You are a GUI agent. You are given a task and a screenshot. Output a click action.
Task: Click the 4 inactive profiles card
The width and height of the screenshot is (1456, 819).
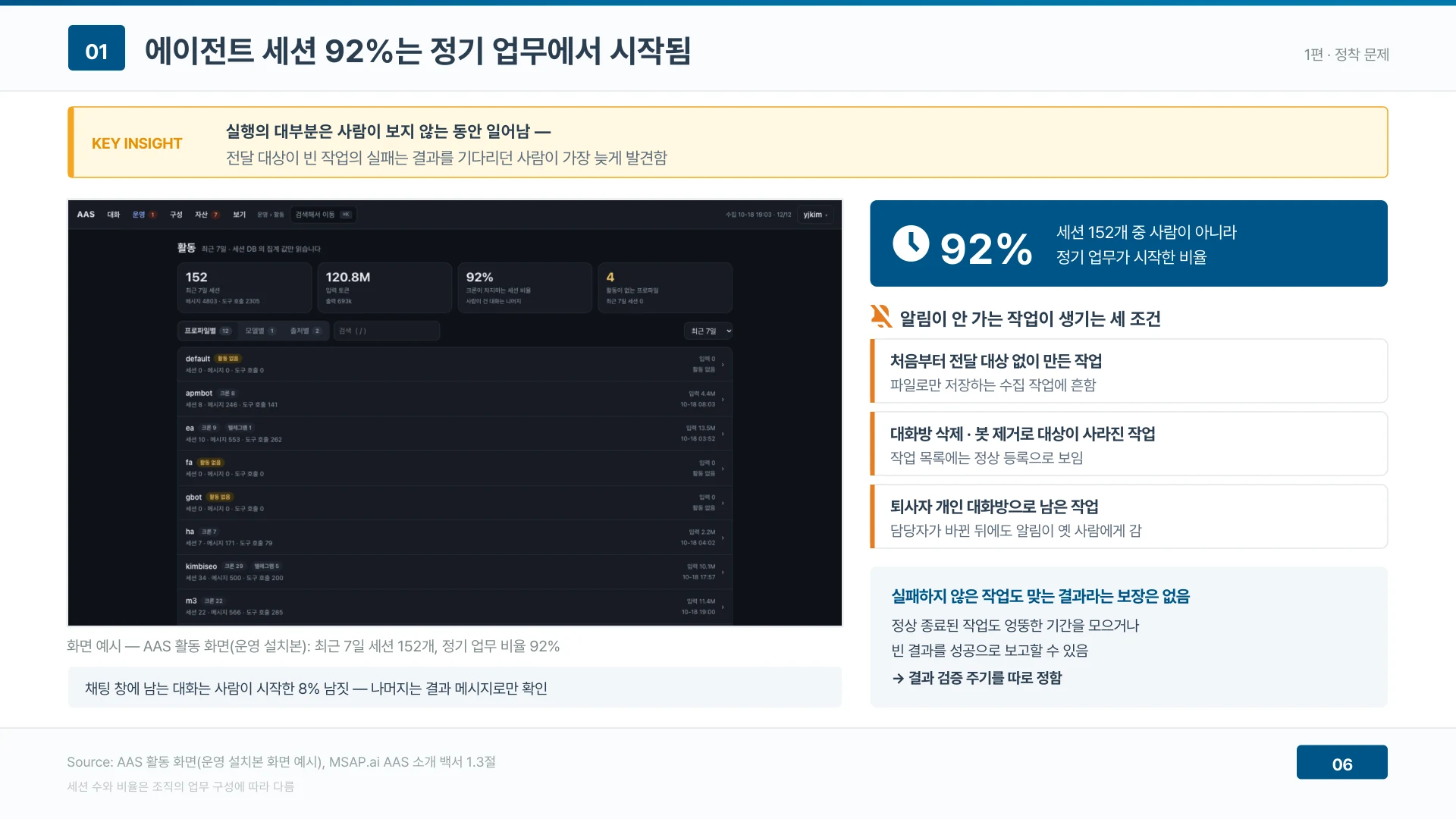665,288
